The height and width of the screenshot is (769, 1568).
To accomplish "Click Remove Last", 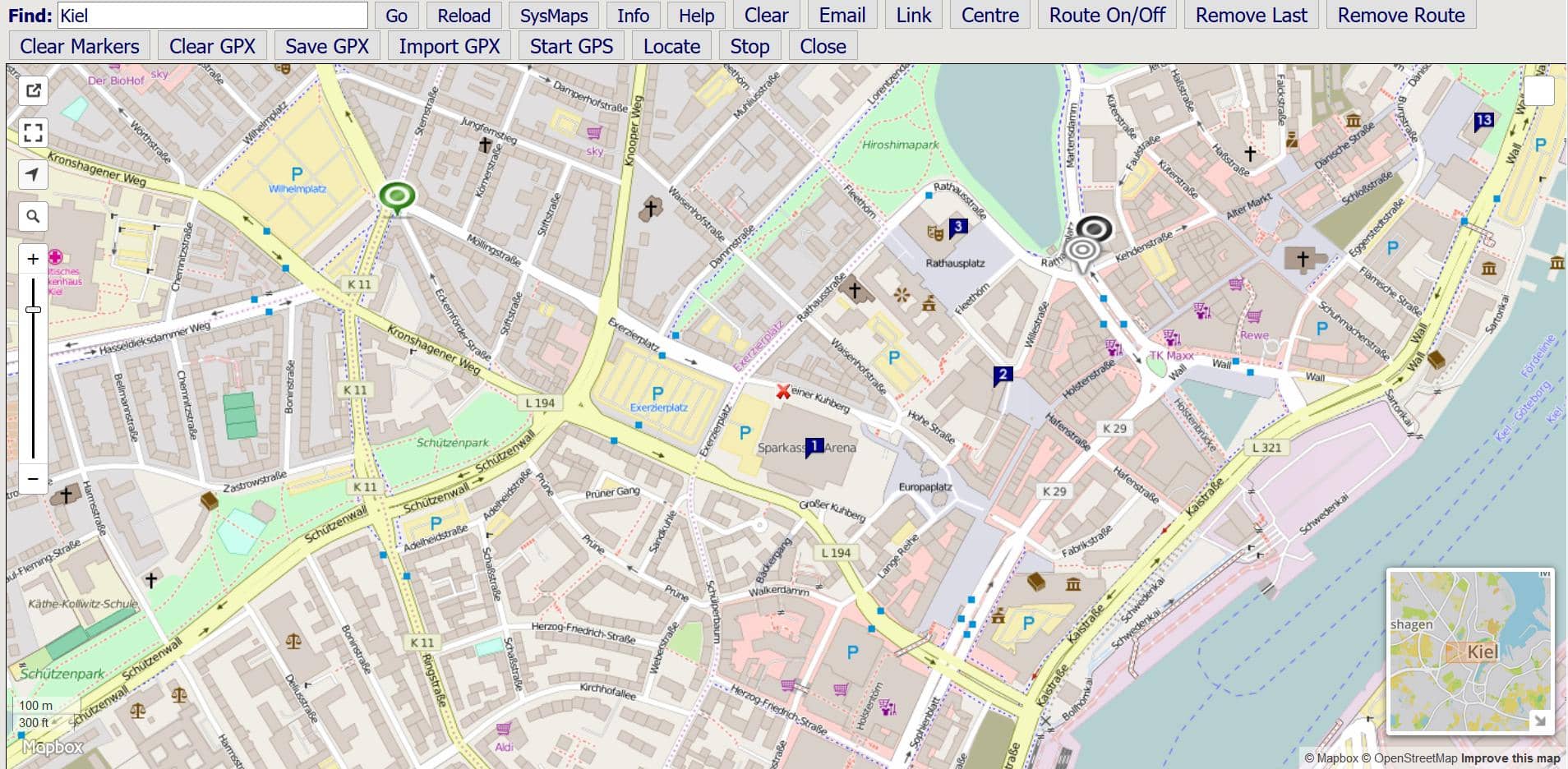I will coord(1251,16).
